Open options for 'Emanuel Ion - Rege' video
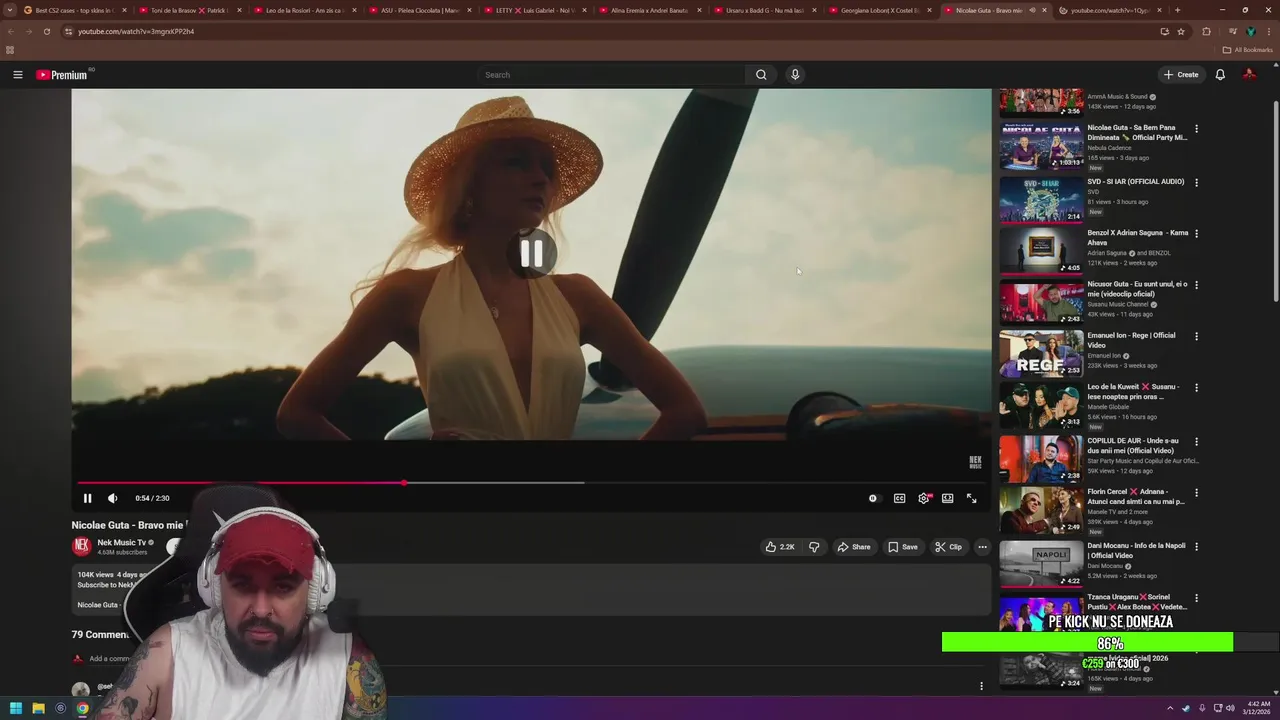 pyautogui.click(x=1196, y=336)
